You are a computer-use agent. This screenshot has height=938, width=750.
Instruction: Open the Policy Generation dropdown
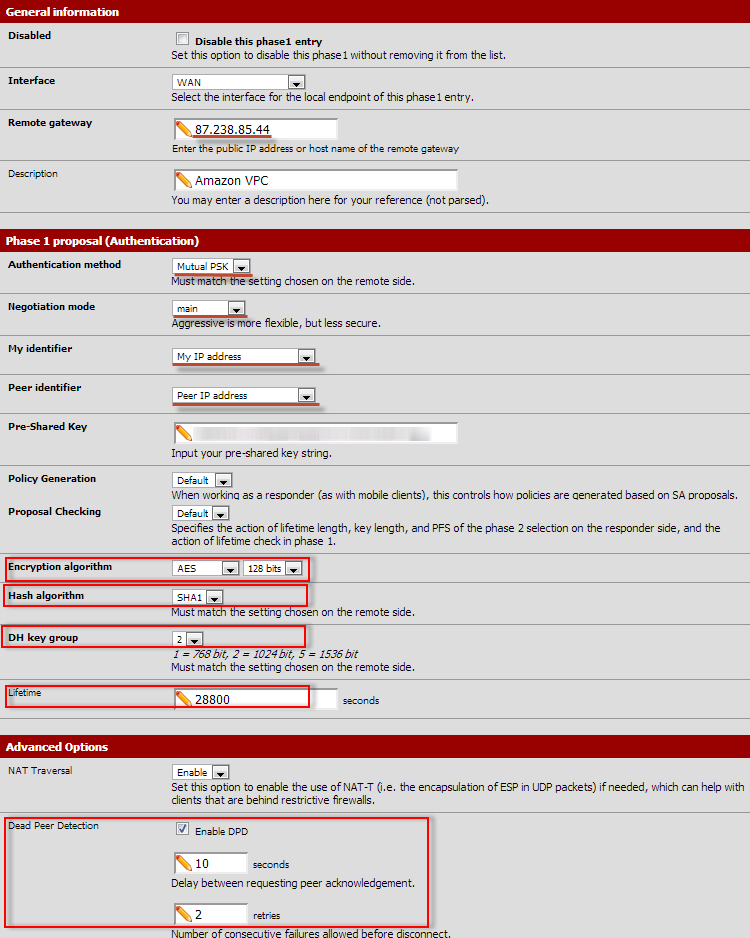pos(202,480)
